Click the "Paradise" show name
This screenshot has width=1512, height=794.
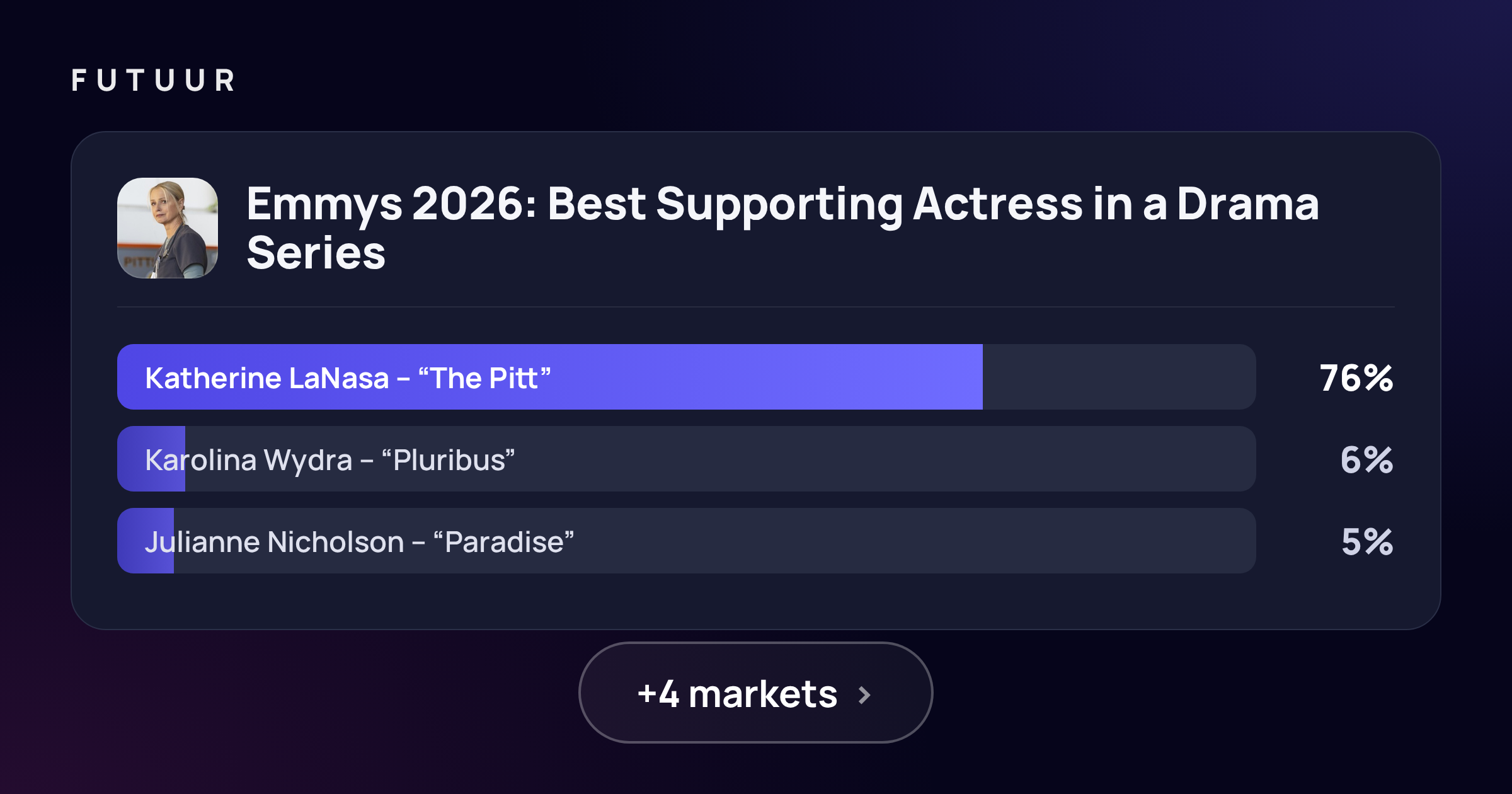click(504, 542)
